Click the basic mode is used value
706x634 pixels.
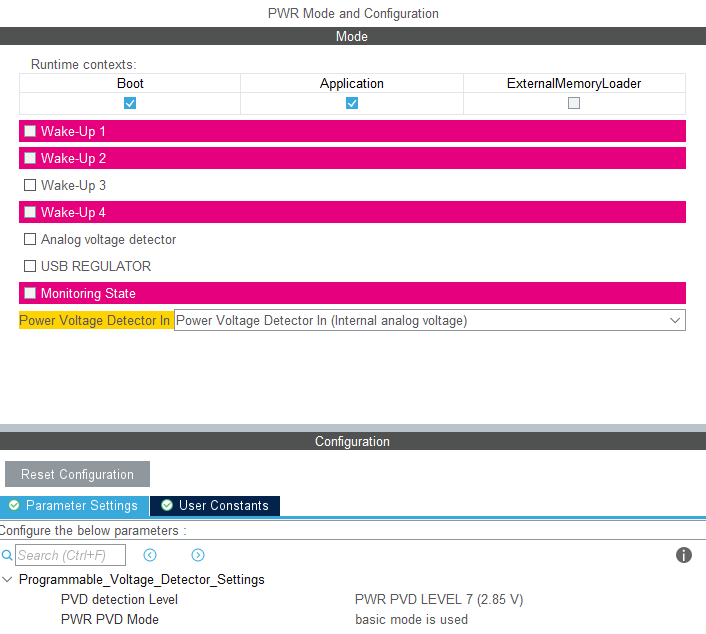(x=412, y=619)
